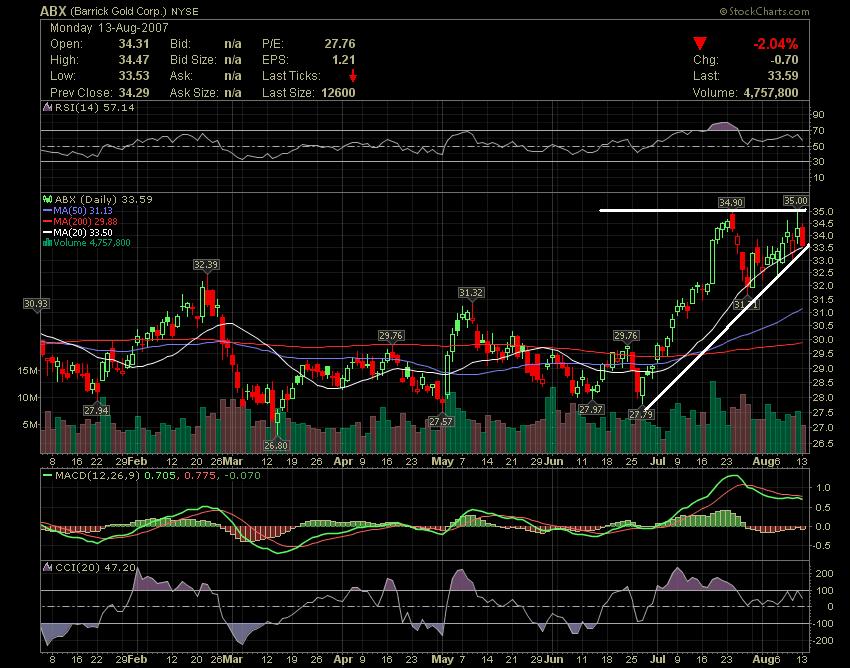This screenshot has width=850, height=668.
Task: Click the MA(50) 31.13 legend entry
Action: [83, 211]
